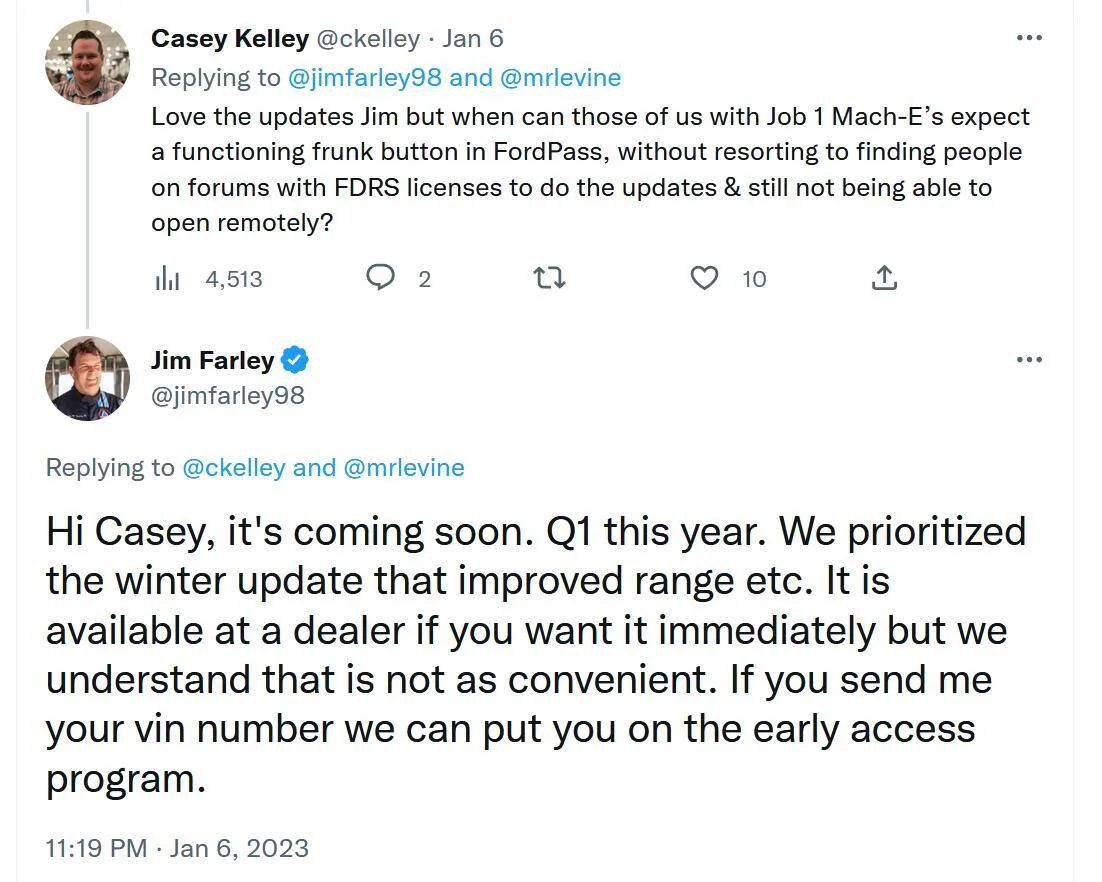Like Casey Kelley's tweet with heart icon
Viewport: 1102px width, 882px height.
(704, 278)
